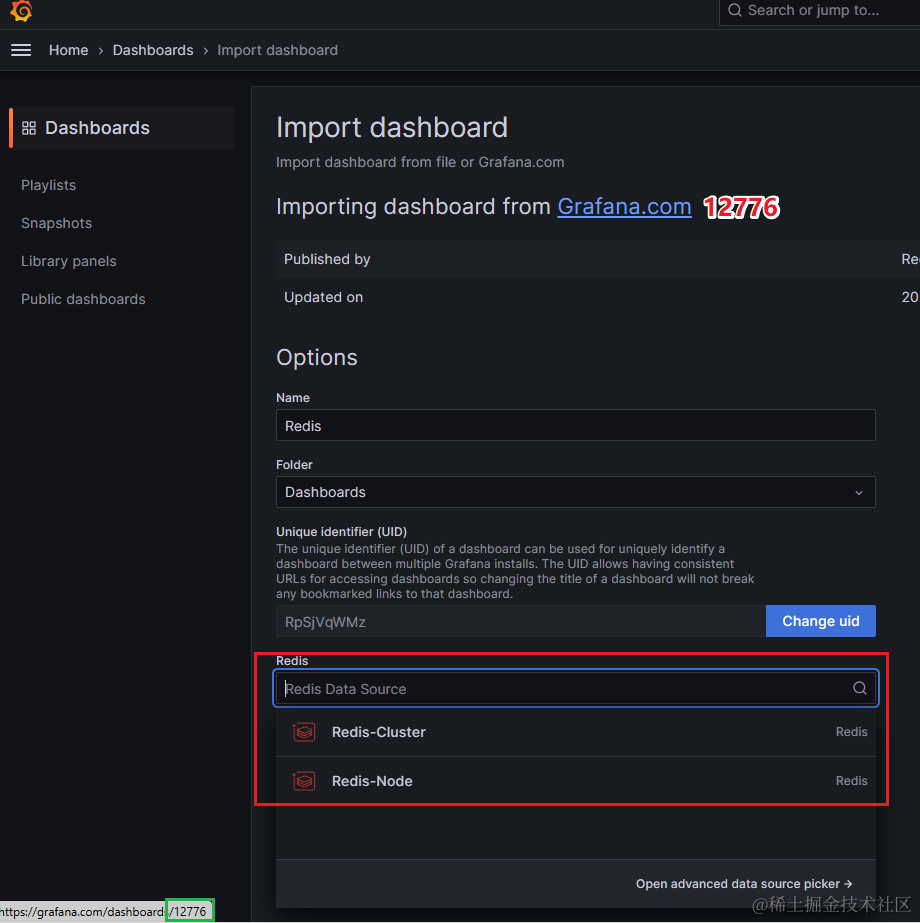Viewport: 920px width, 923px height.
Task: Click the Dashboards grid icon in sidebar
Action: [x=29, y=128]
